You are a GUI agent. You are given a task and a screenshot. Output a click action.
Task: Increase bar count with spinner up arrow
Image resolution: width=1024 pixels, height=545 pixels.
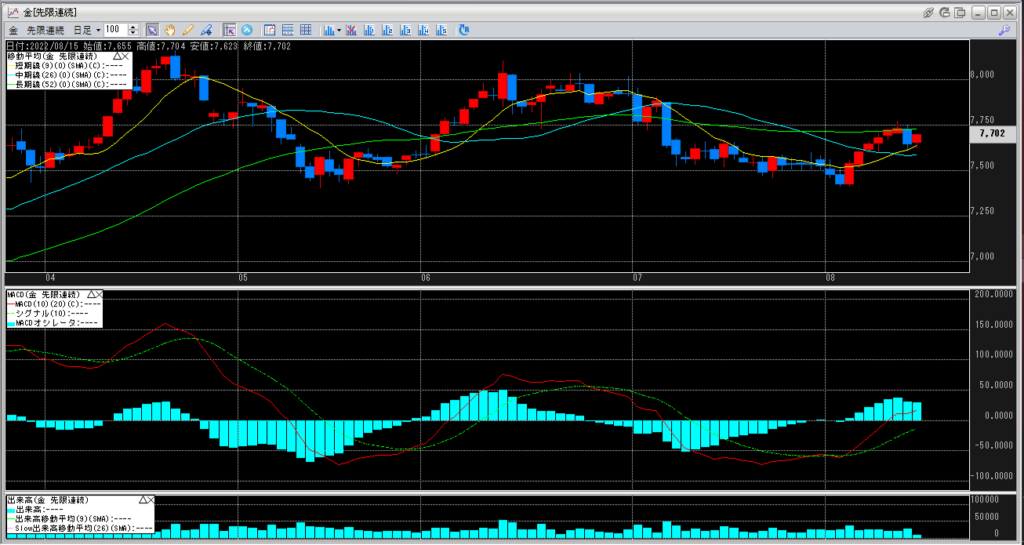point(135,27)
